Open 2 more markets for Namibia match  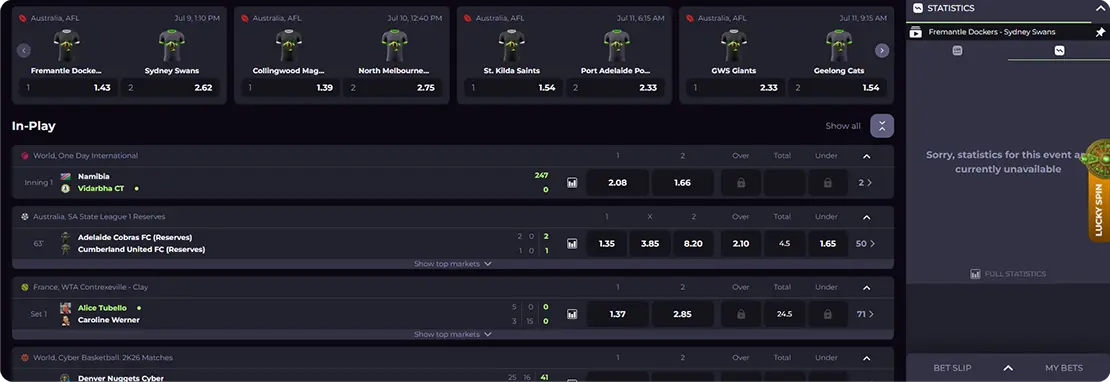[865, 183]
